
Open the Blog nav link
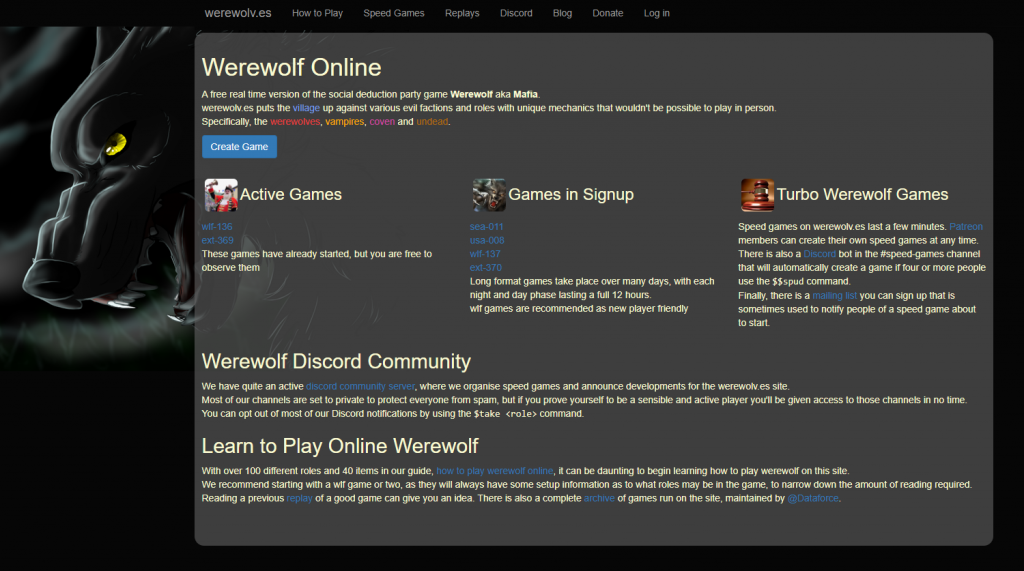(x=562, y=13)
